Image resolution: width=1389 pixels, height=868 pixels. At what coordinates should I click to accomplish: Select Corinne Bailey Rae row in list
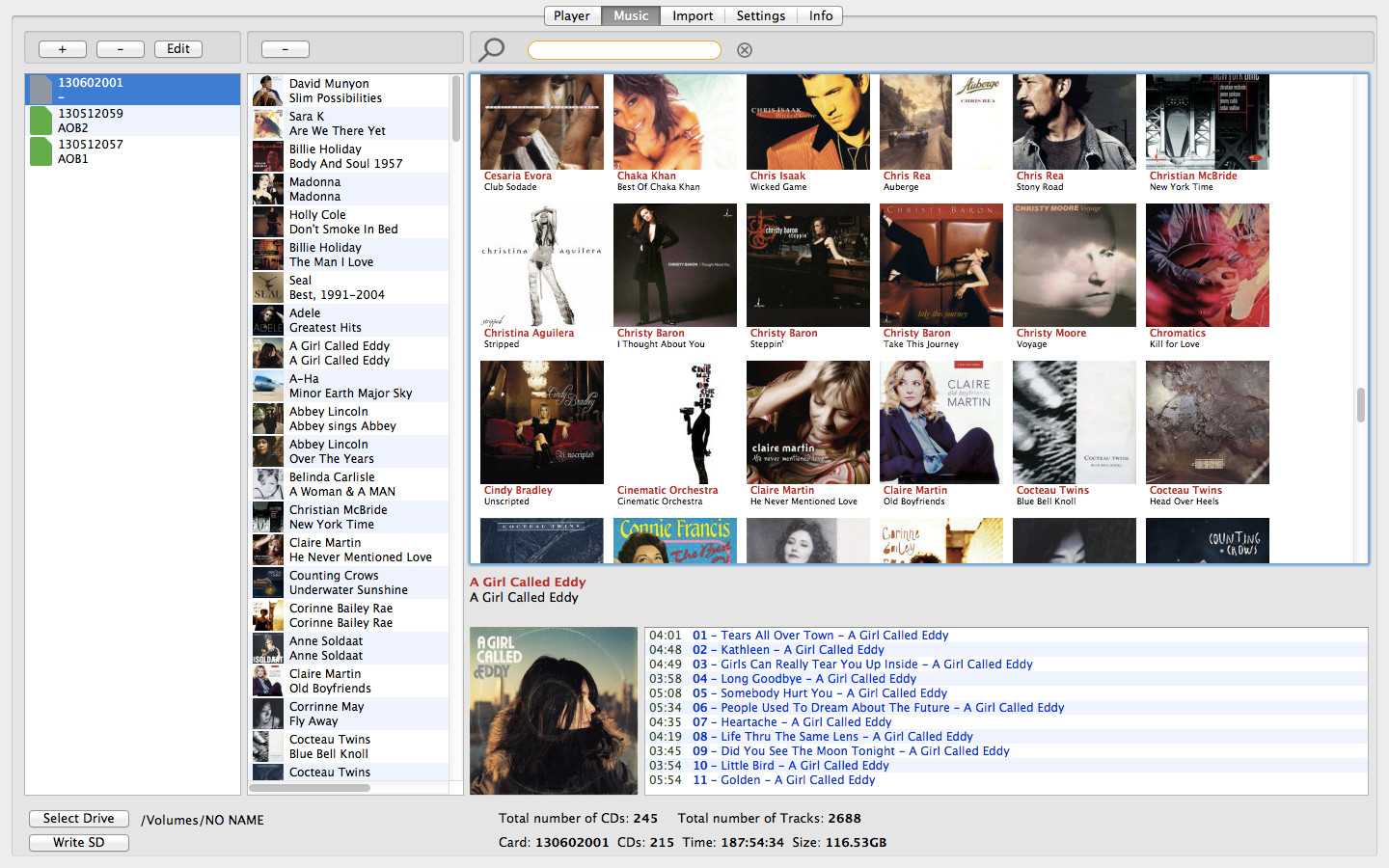[x=350, y=615]
